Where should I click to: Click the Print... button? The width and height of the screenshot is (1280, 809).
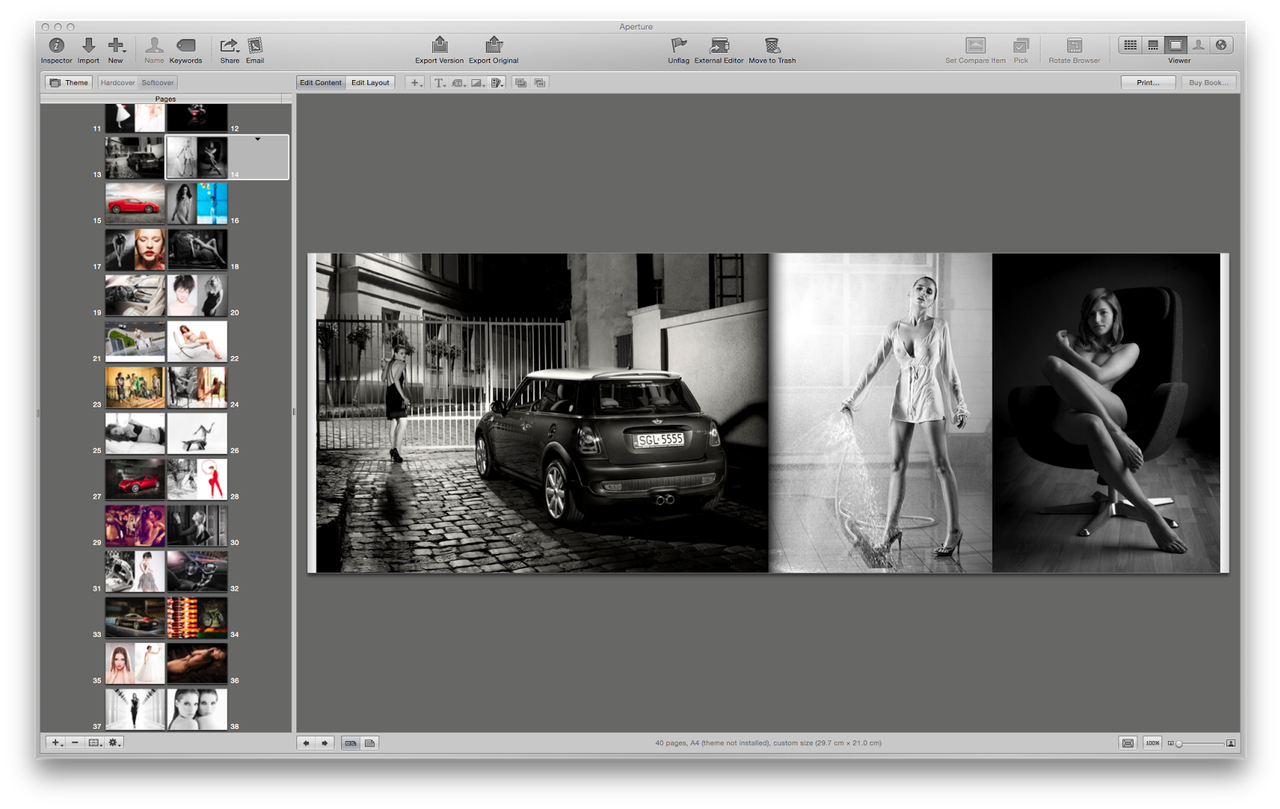pos(1148,82)
